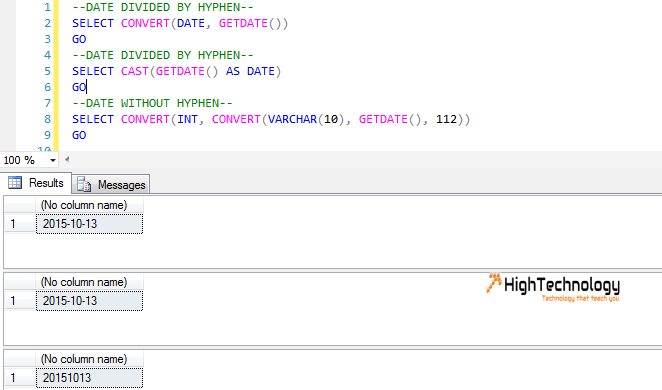
Task: Click third grid's (No column name) header
Action: 90,359
